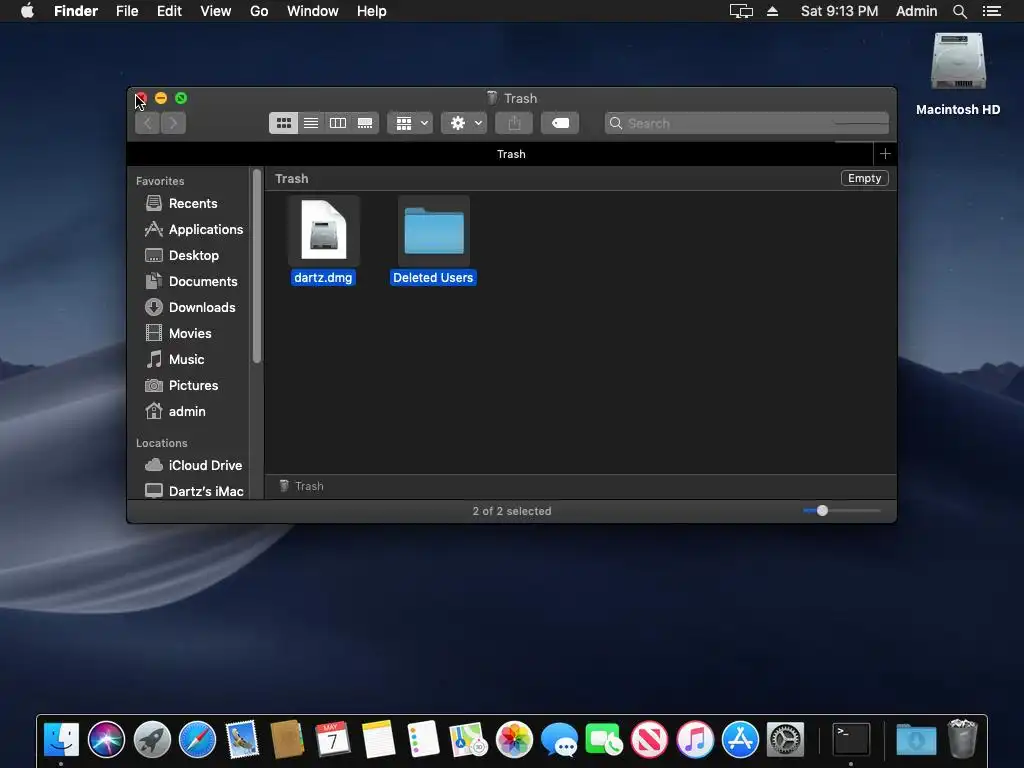Open Launchpad from the Dock
The height and width of the screenshot is (768, 1024).
152,739
